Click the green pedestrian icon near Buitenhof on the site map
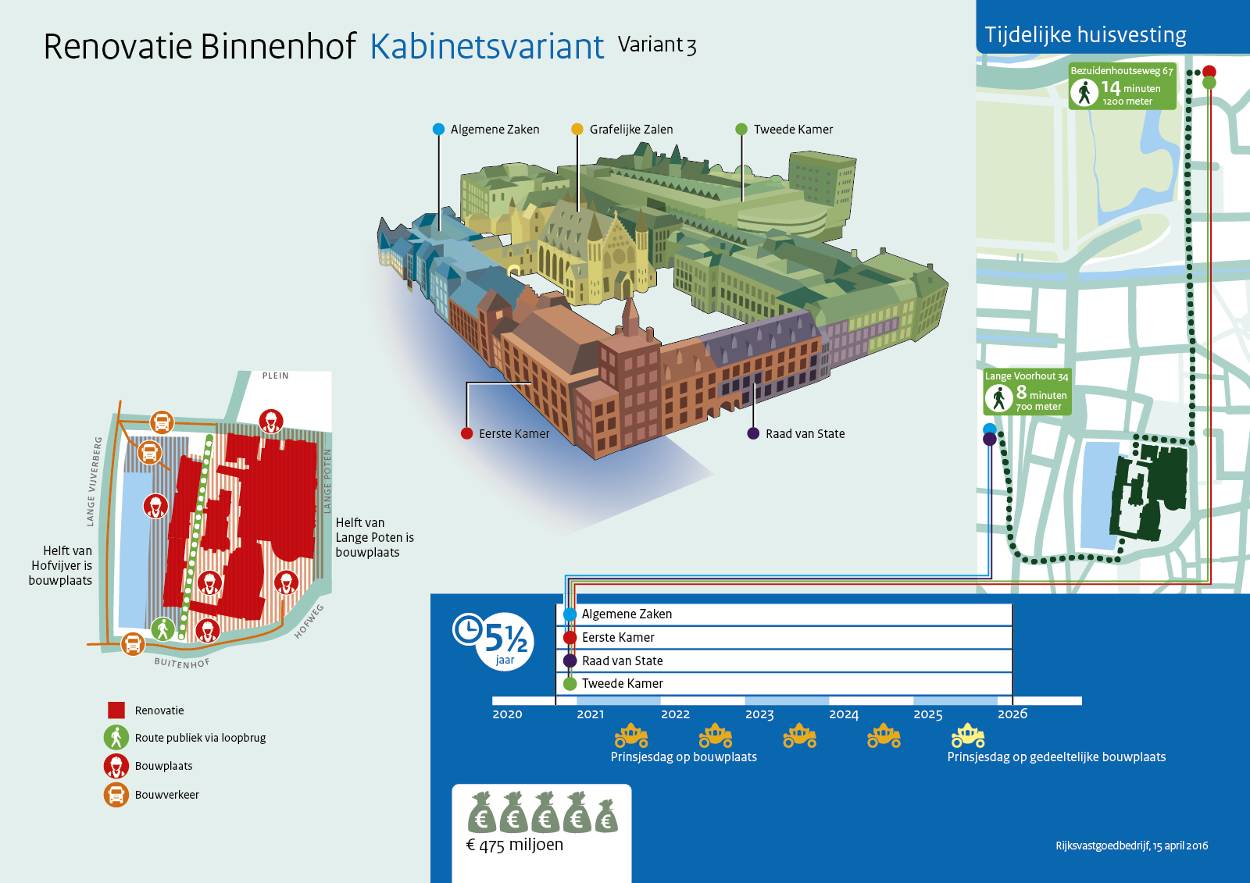Screen dimensions: 1250x883 tap(162, 629)
